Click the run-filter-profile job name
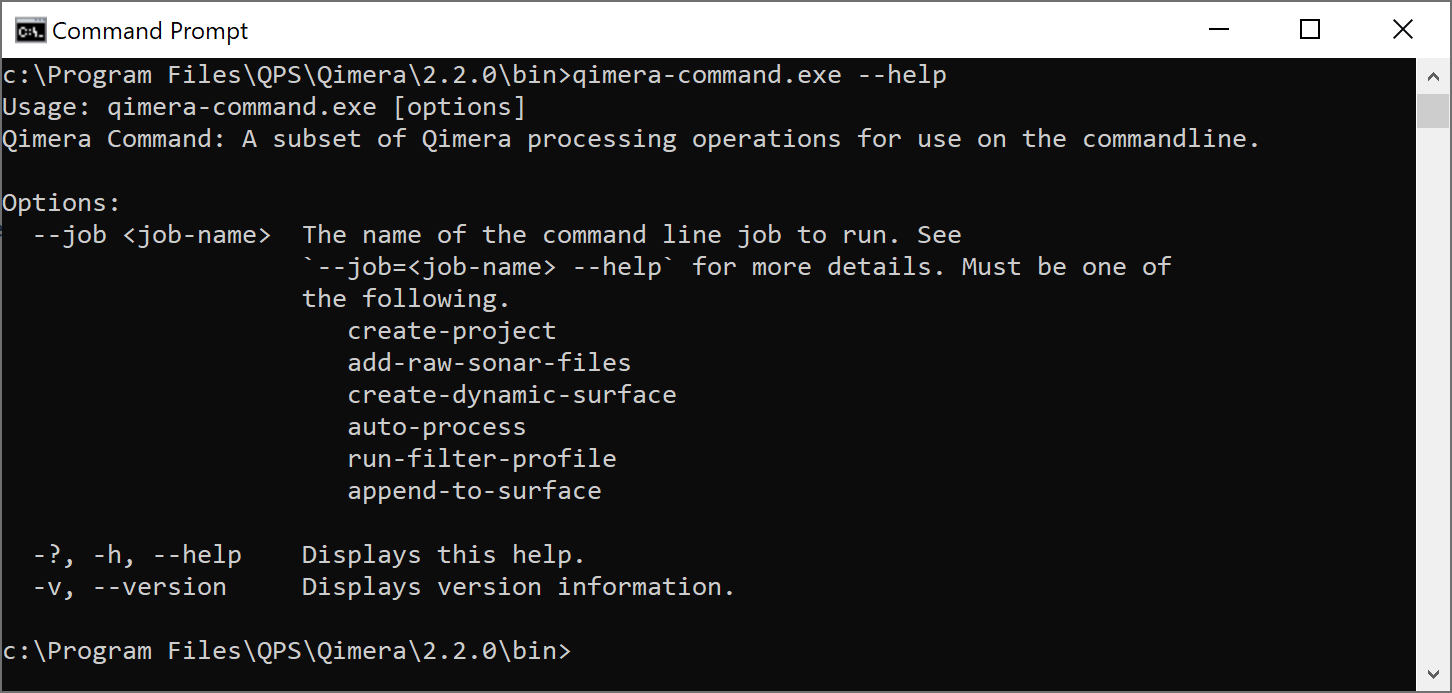1452x693 pixels. click(481, 459)
